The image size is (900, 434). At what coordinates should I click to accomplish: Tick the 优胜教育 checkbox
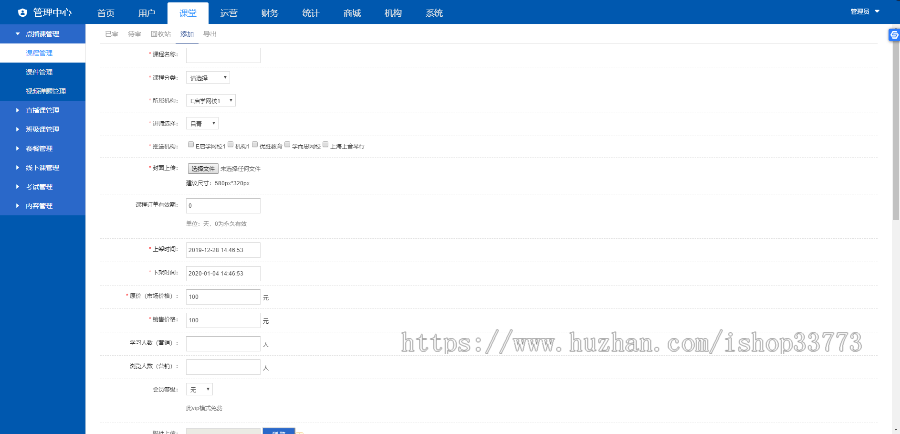(255, 145)
